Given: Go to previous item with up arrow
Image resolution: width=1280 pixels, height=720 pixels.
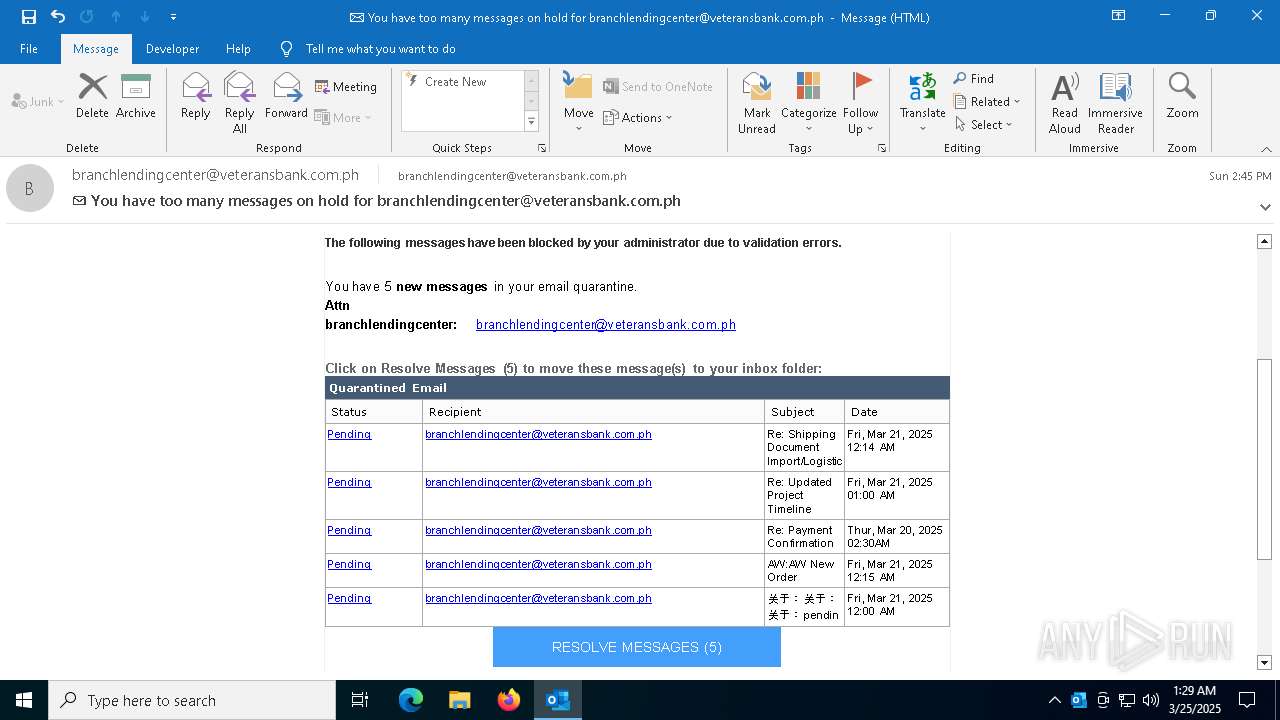Looking at the screenshot, I should (x=116, y=17).
